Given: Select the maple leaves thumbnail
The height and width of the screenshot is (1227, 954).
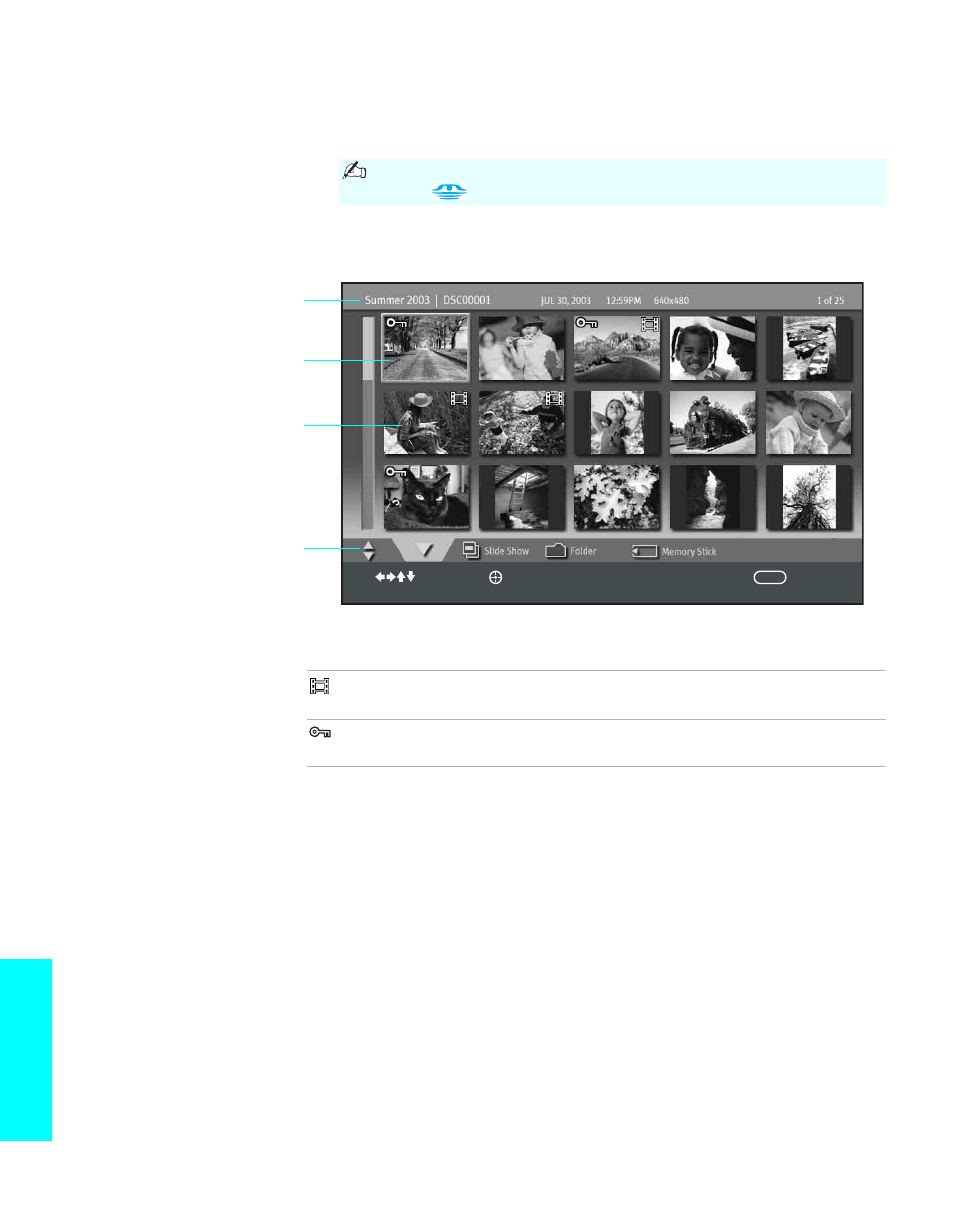Looking at the screenshot, I should (617, 497).
